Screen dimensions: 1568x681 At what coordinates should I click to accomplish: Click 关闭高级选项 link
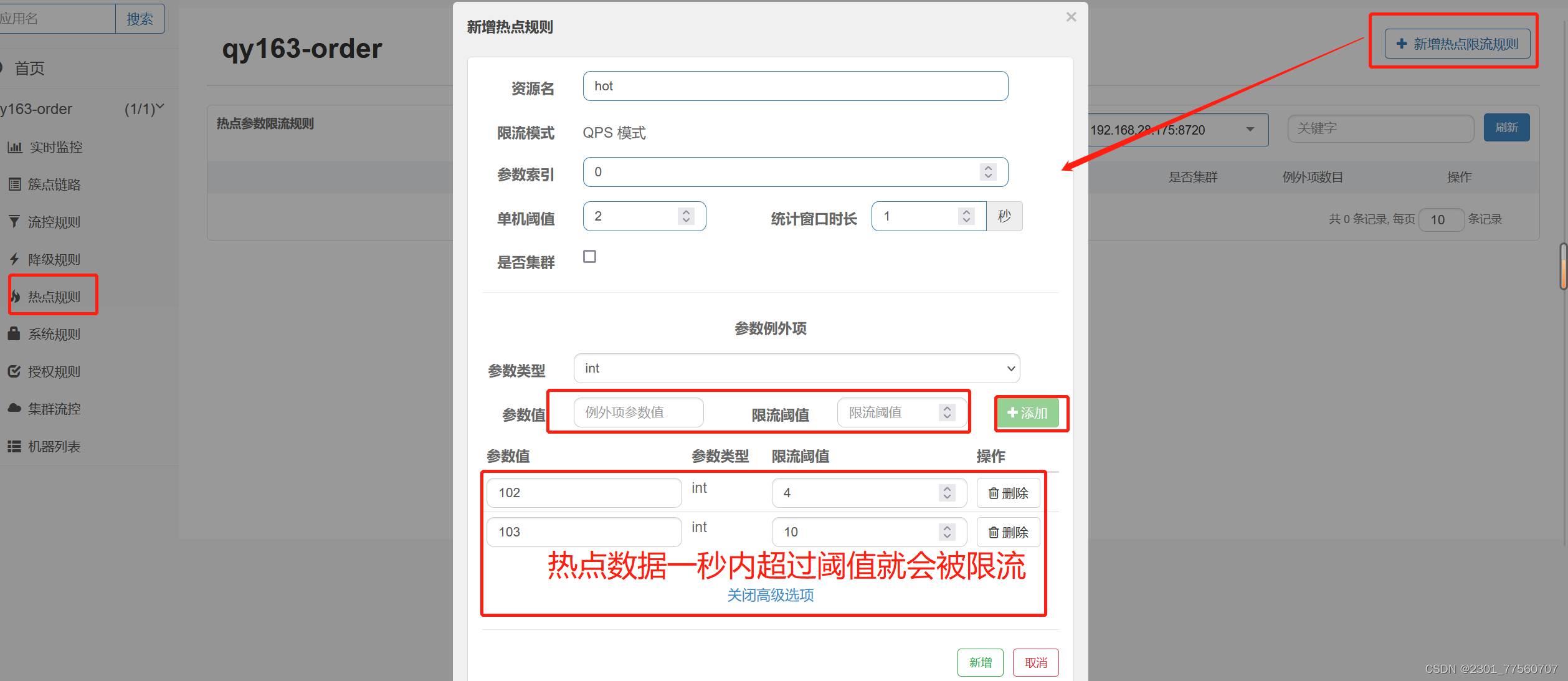coord(771,596)
